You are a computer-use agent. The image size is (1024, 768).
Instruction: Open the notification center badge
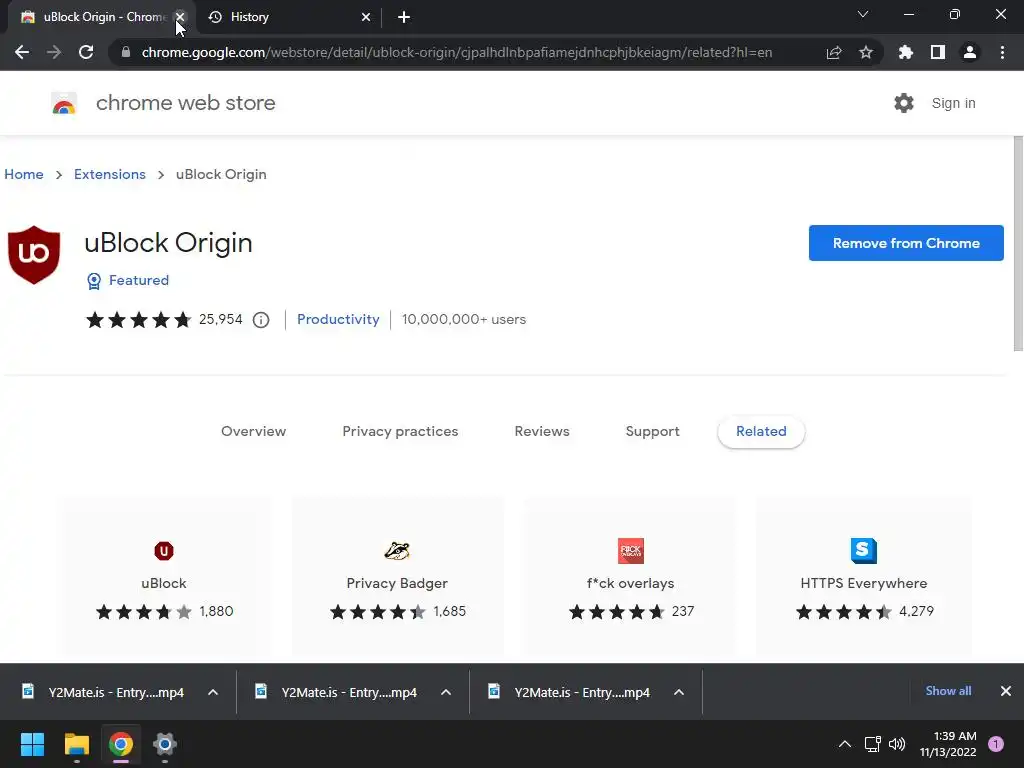pos(996,744)
